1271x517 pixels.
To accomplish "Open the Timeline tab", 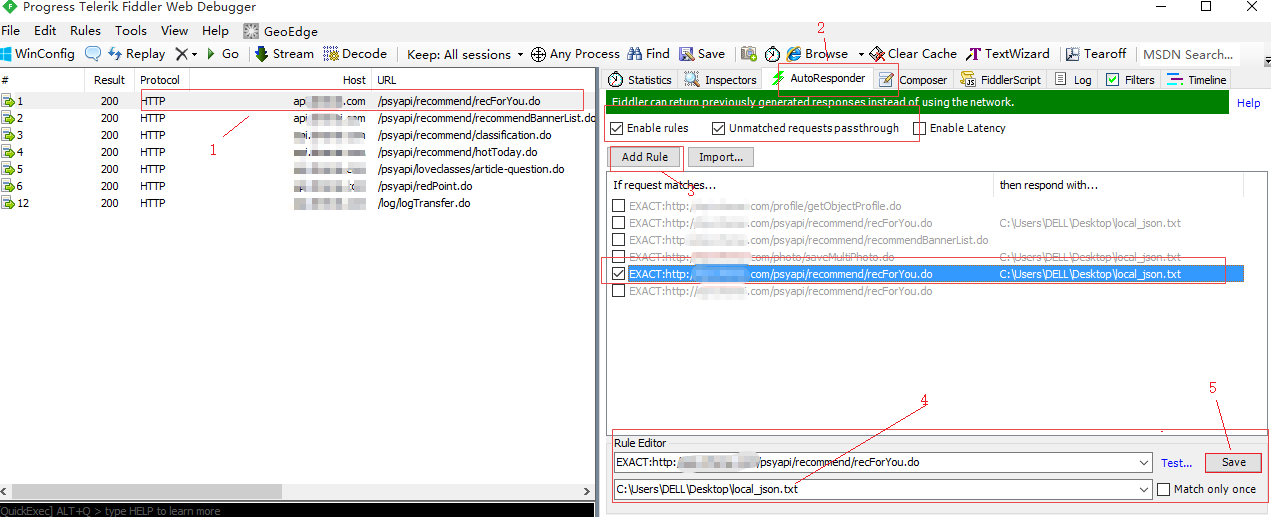I will 1196,80.
